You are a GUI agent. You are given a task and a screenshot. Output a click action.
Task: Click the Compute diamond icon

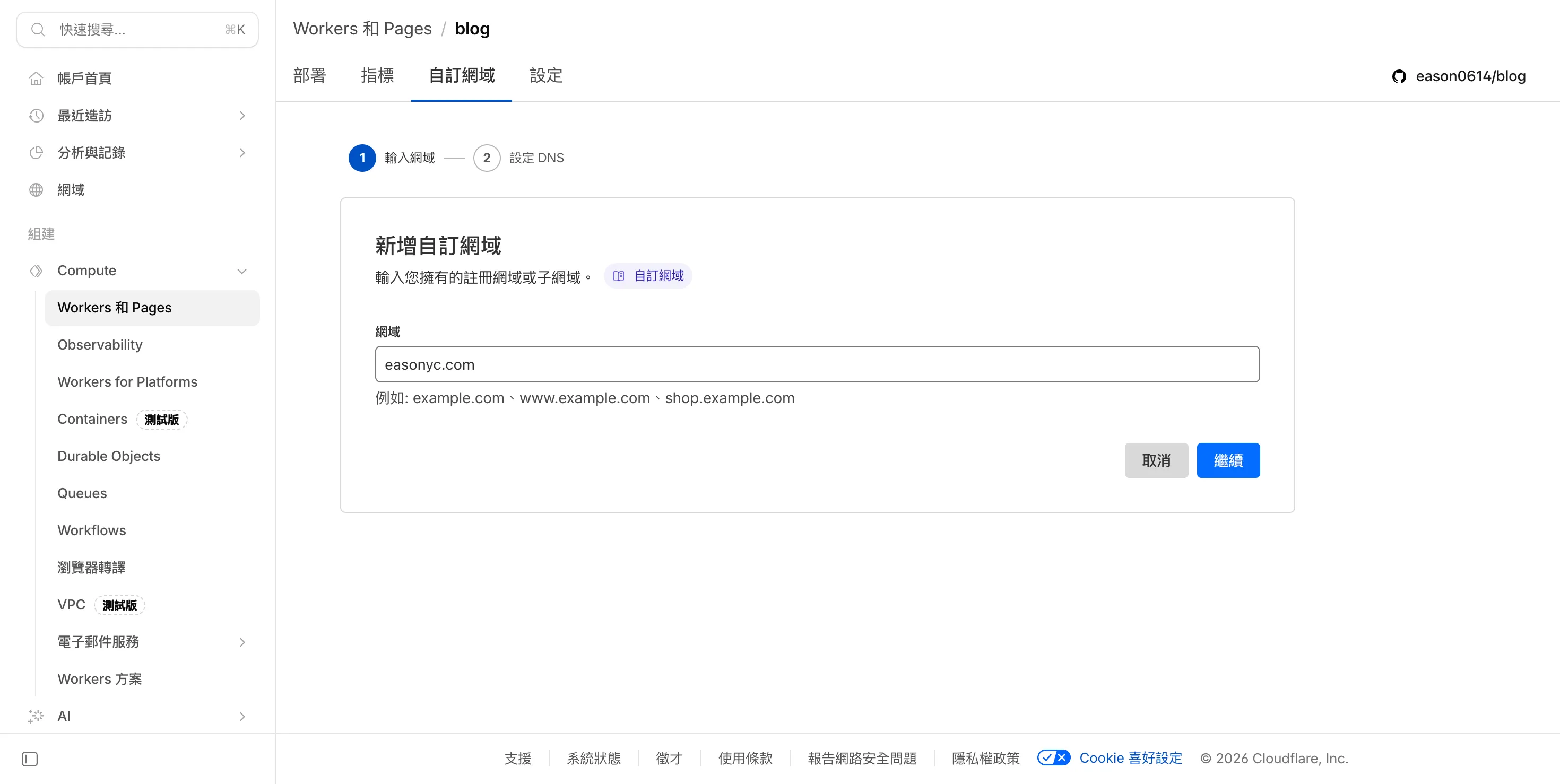pos(36,271)
